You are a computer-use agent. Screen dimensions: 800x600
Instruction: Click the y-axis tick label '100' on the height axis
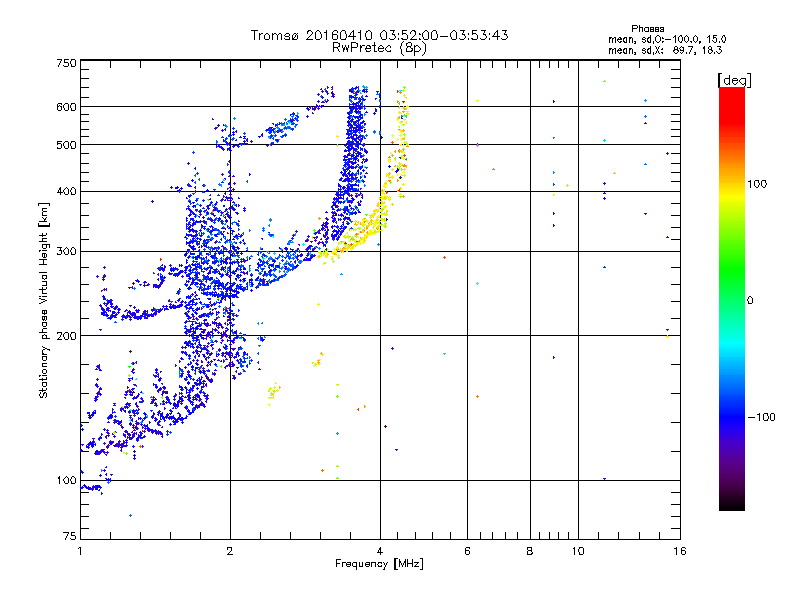point(66,481)
